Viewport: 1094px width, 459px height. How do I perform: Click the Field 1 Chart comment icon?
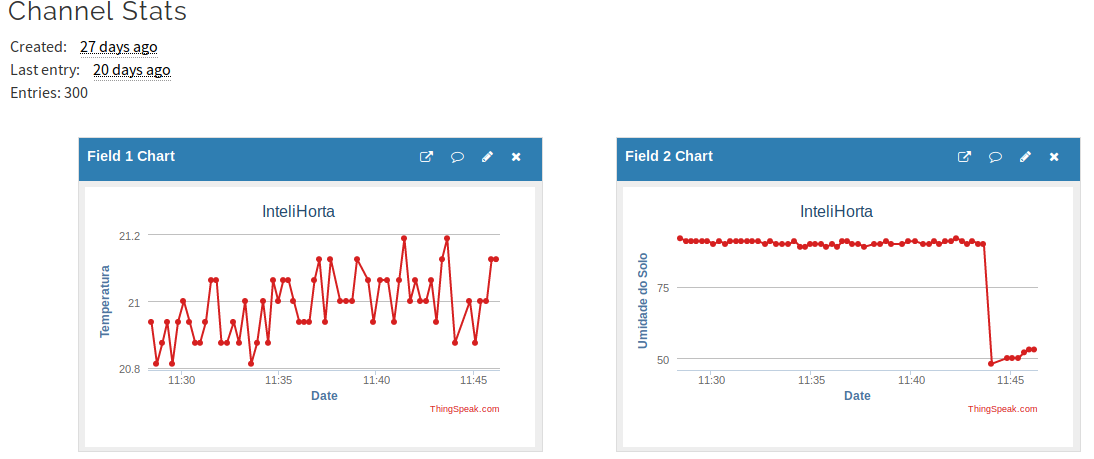[457, 157]
